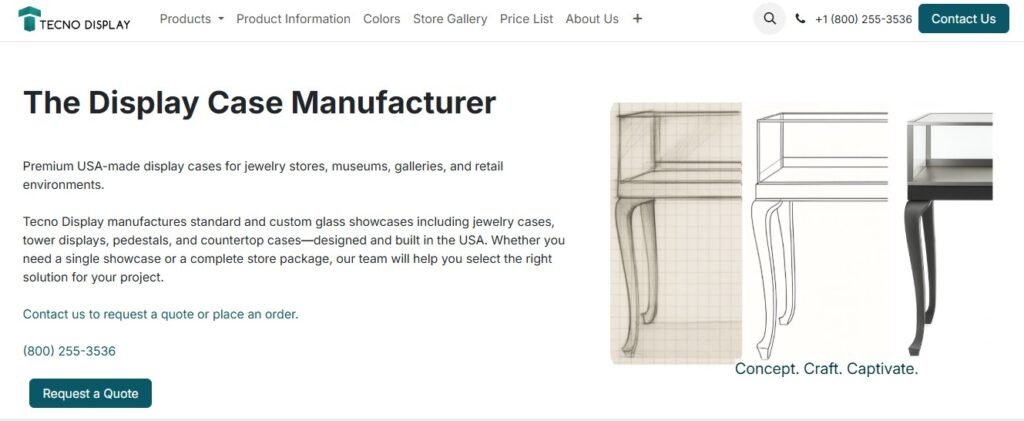Expand the plus icon in navbar

pyautogui.click(x=638, y=19)
